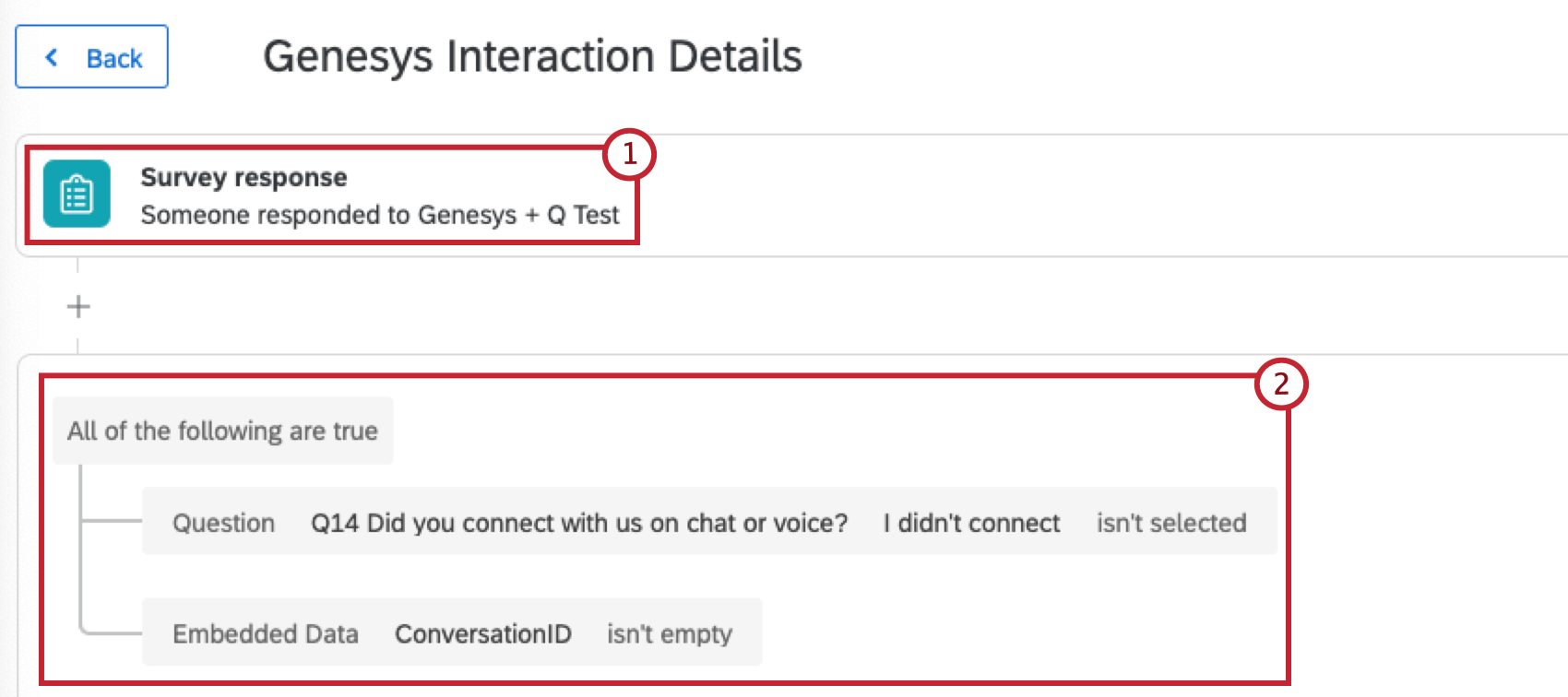
Task: Open the 'isn't selected' operator dropdown
Action: pyautogui.click(x=1171, y=523)
